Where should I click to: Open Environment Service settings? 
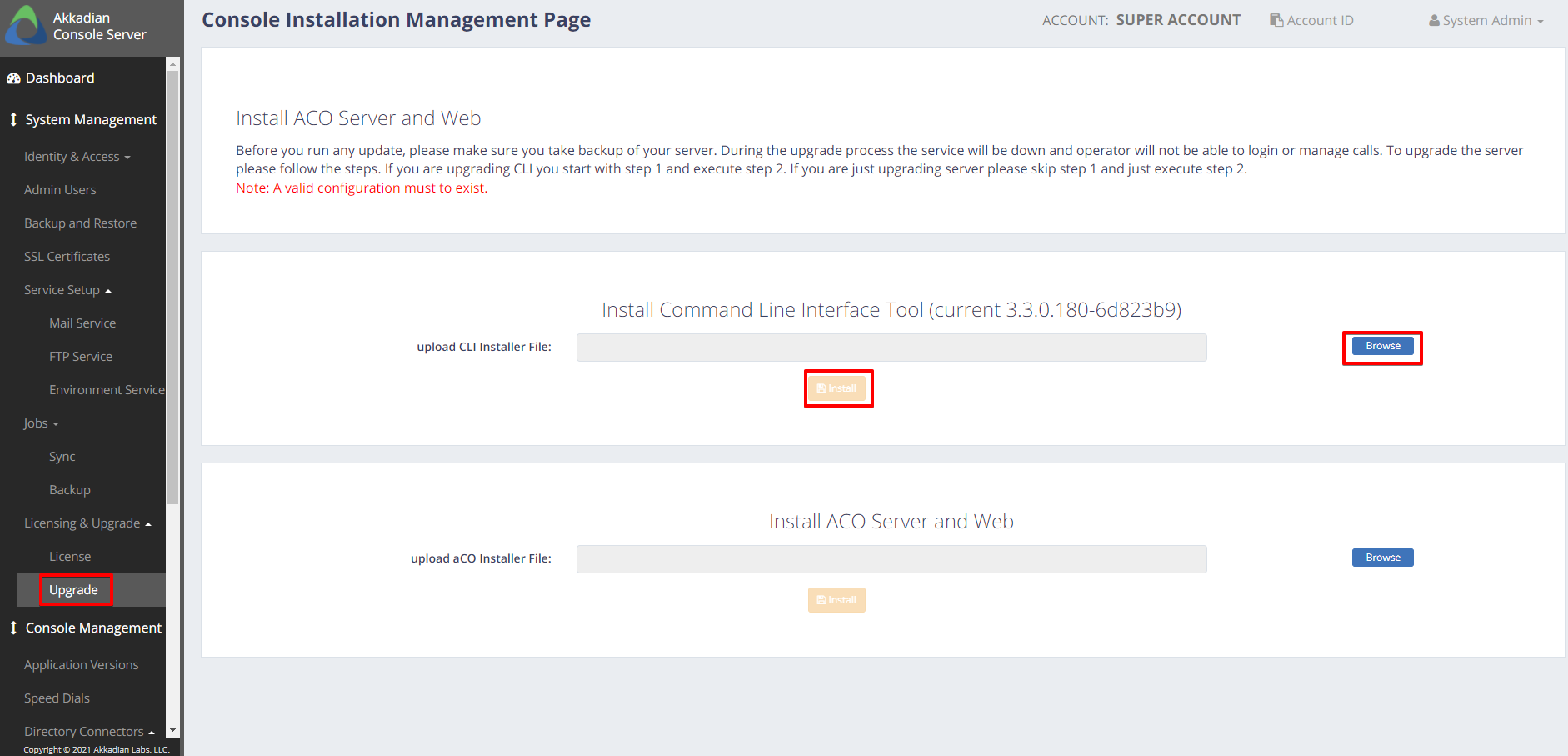[x=107, y=390]
